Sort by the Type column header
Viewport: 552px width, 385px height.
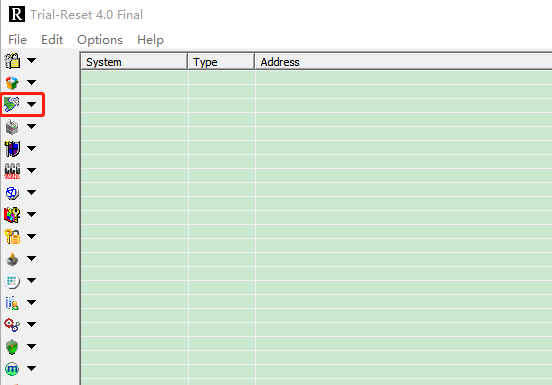coord(221,62)
